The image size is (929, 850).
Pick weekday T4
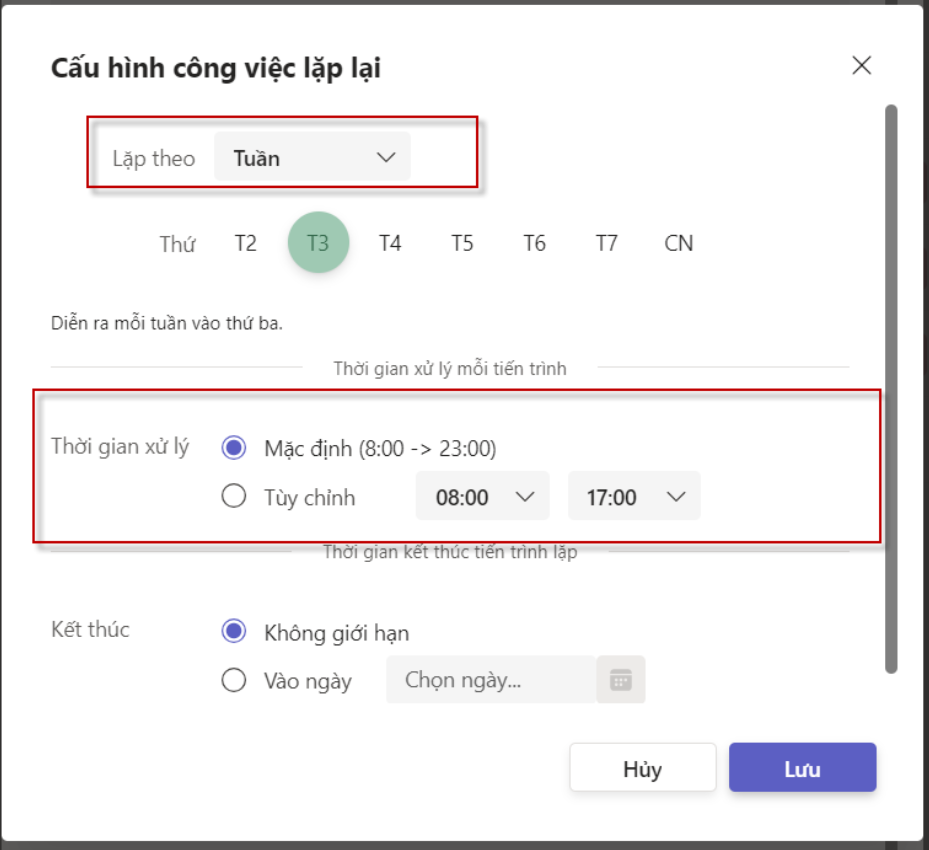390,243
